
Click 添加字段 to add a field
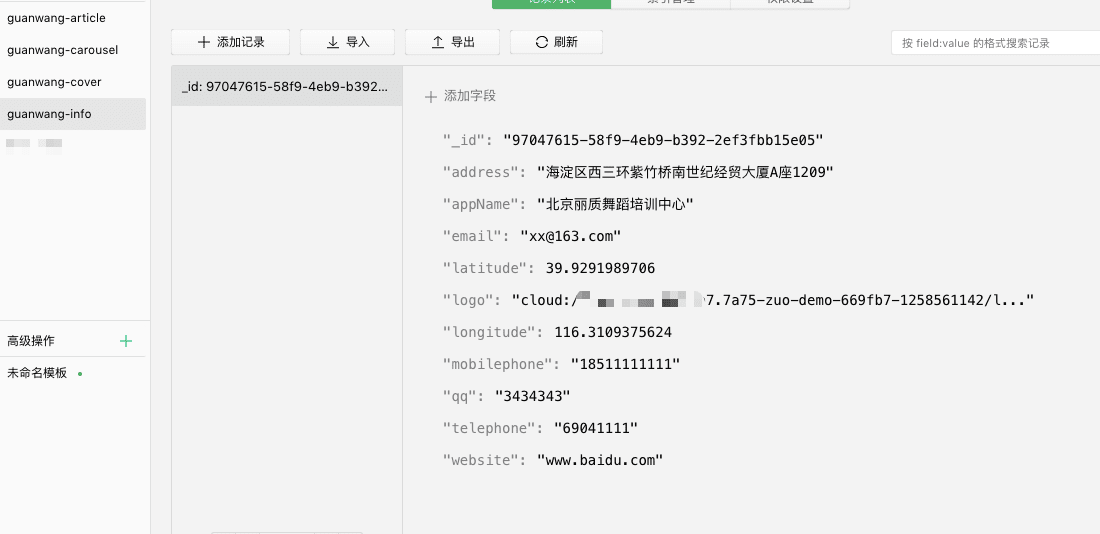(460, 96)
